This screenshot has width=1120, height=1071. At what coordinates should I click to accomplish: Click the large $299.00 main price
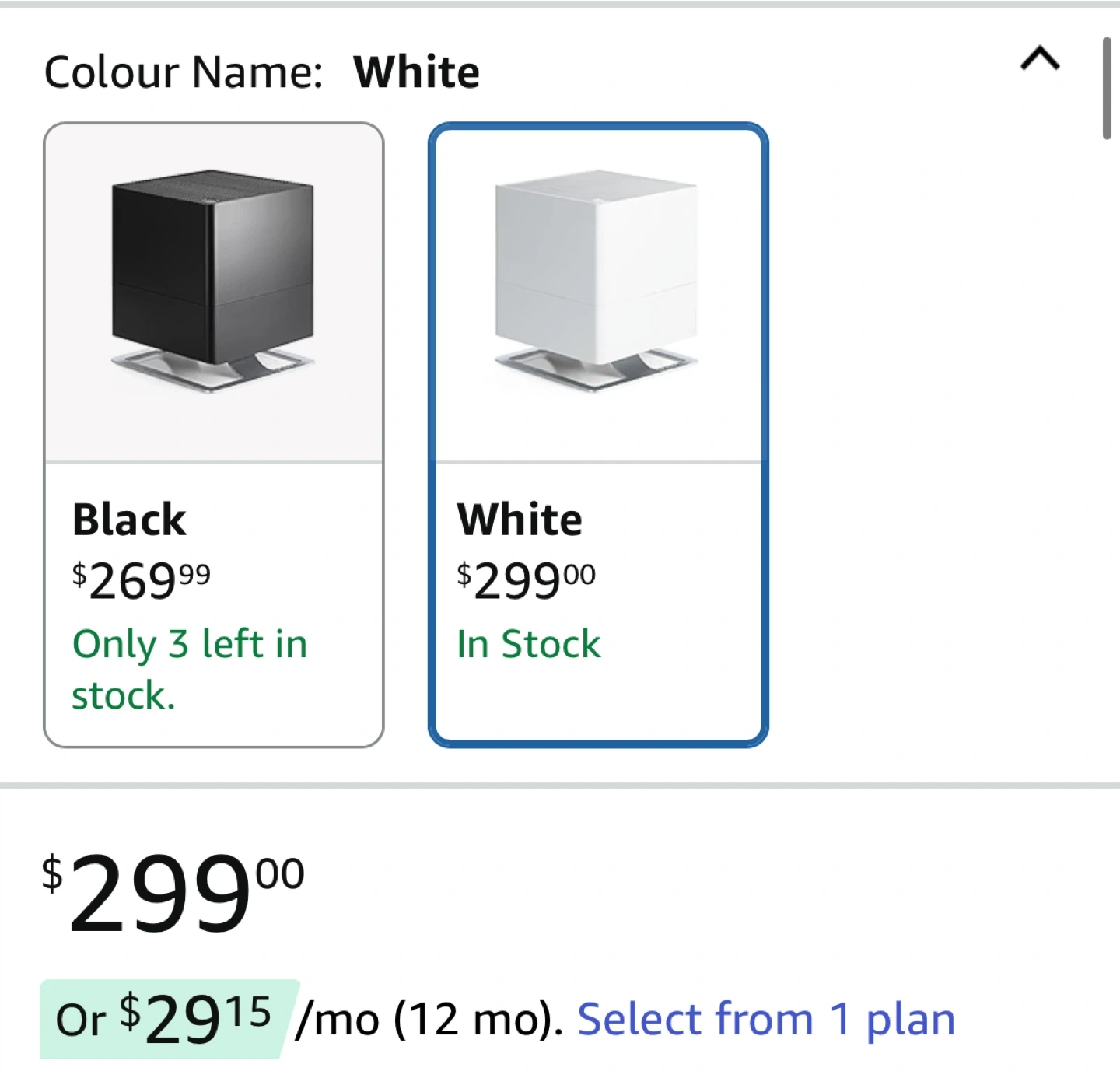point(173,893)
